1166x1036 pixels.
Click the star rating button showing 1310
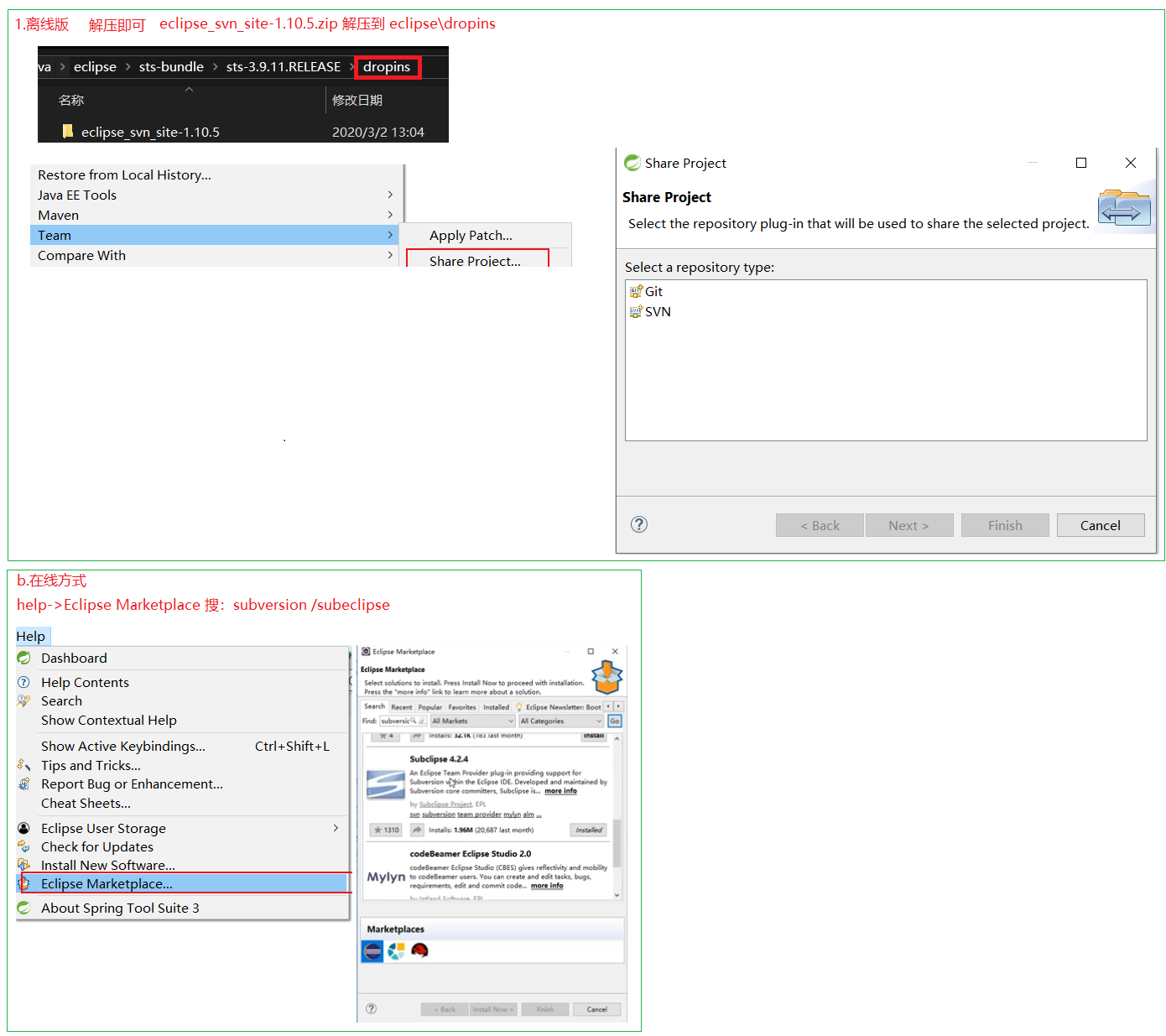tap(386, 830)
